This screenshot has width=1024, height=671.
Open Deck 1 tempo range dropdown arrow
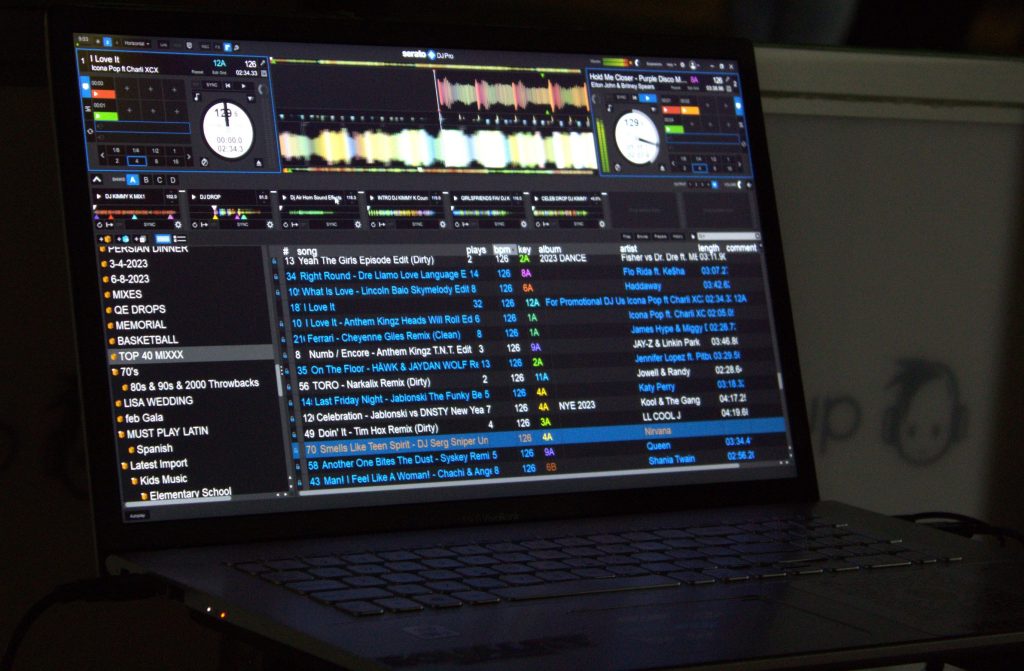click(x=250, y=99)
